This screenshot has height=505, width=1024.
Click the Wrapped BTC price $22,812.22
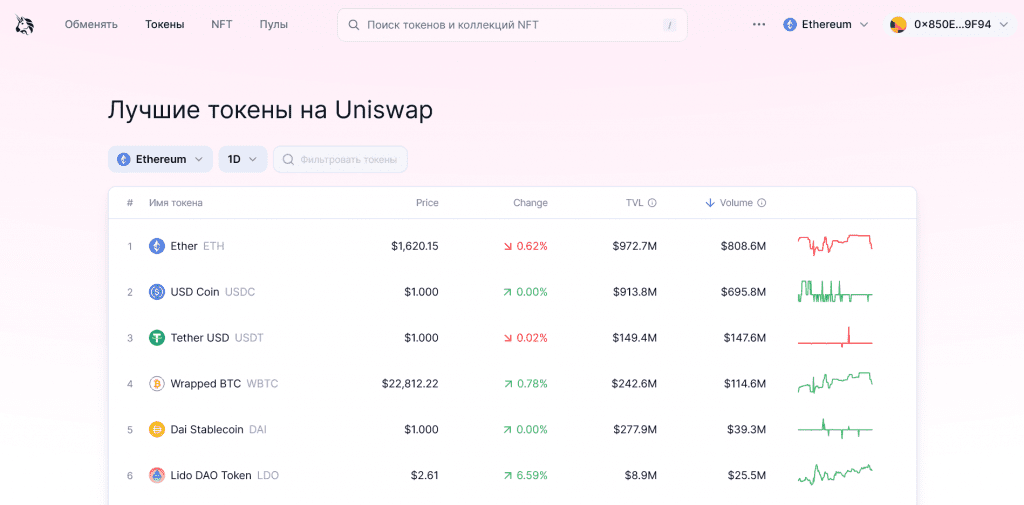tap(410, 383)
